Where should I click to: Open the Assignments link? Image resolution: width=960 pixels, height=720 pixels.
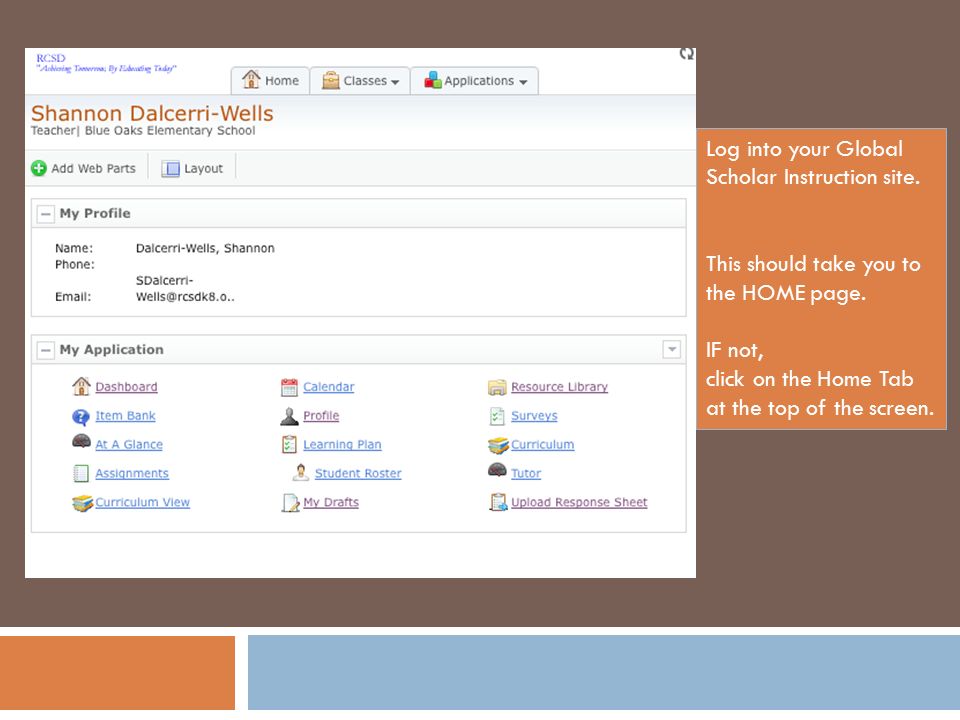click(x=132, y=473)
